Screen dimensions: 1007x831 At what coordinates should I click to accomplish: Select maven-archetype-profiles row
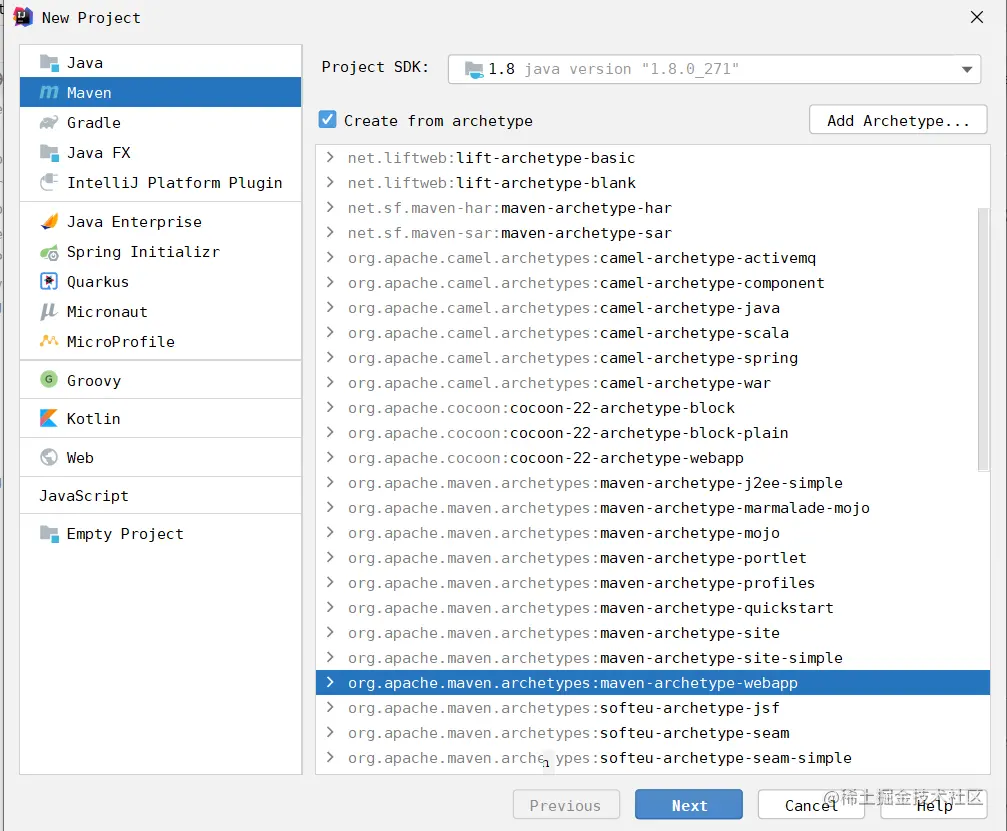652,582
